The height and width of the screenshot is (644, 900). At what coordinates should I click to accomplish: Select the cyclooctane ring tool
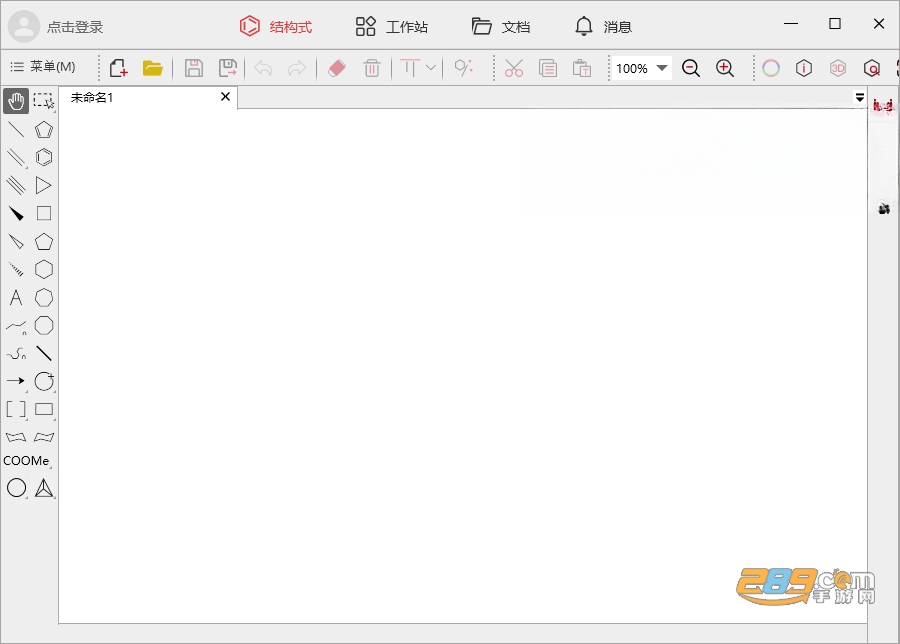[x=44, y=325]
